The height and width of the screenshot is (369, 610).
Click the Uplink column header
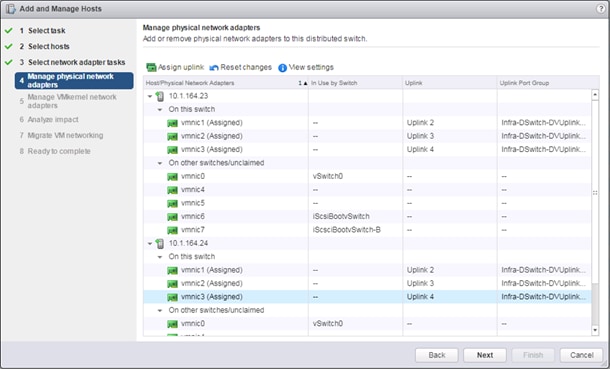[x=450, y=83]
